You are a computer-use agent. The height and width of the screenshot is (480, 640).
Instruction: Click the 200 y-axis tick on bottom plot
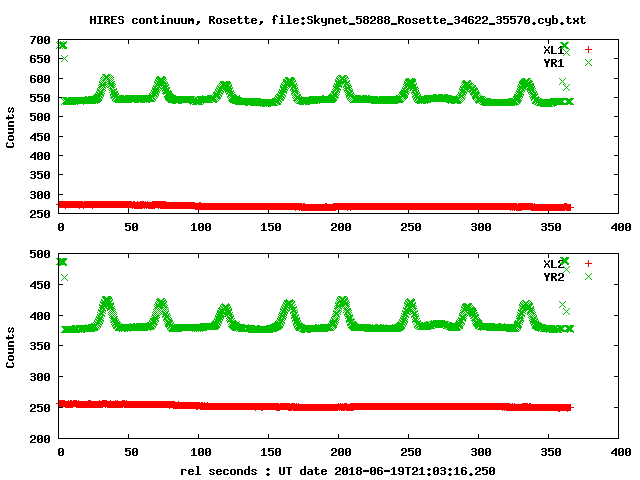40,439
